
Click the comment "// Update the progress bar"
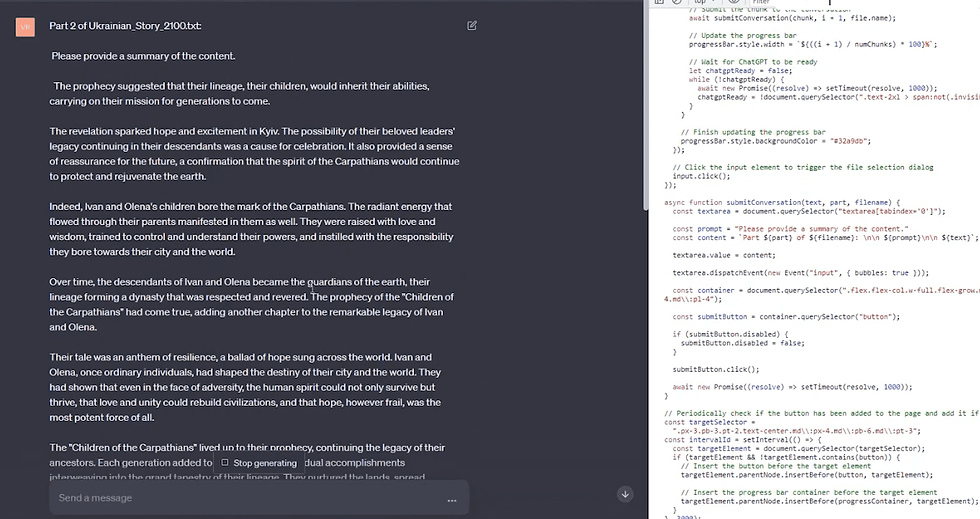(742, 36)
